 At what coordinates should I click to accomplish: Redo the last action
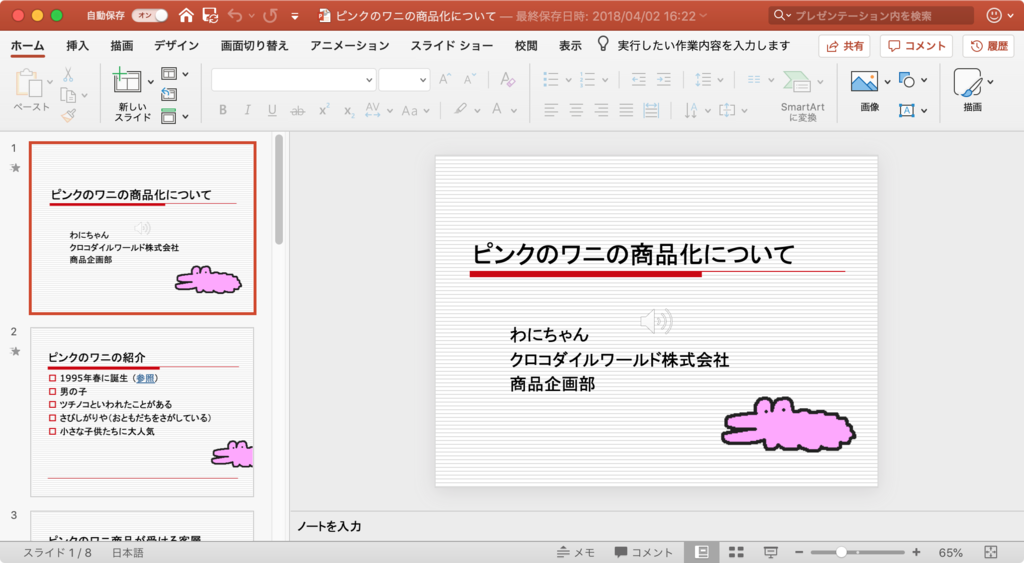[x=270, y=15]
